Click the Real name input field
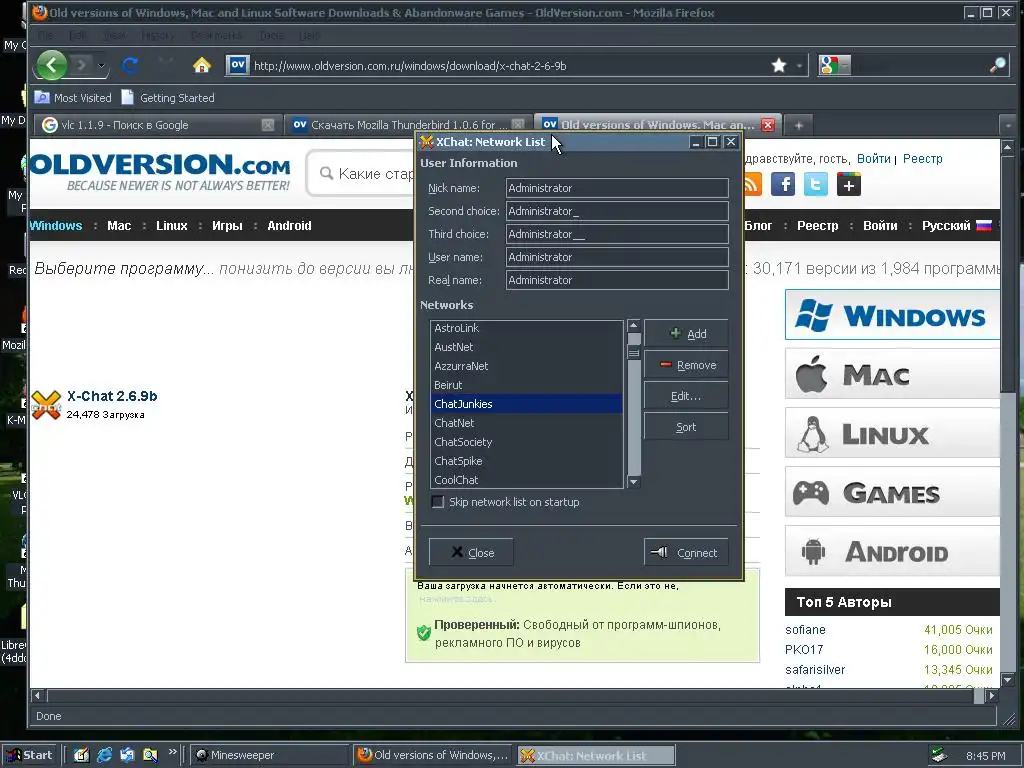1024x768 pixels. coord(617,280)
